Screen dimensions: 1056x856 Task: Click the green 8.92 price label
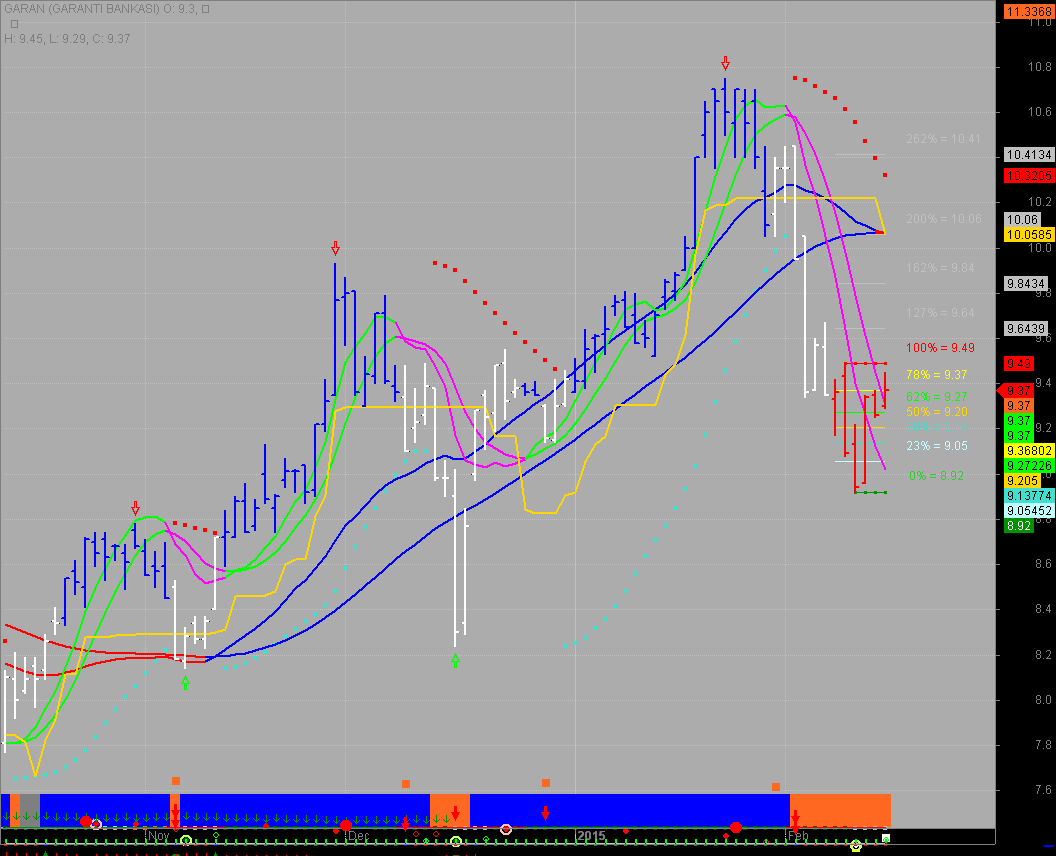pos(1019,525)
